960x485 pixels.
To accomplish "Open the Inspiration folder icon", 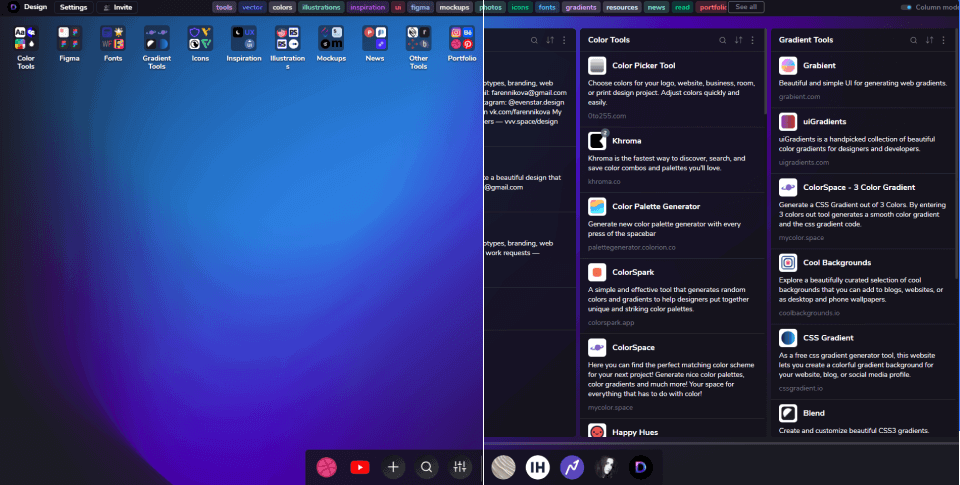I will click(x=244, y=38).
